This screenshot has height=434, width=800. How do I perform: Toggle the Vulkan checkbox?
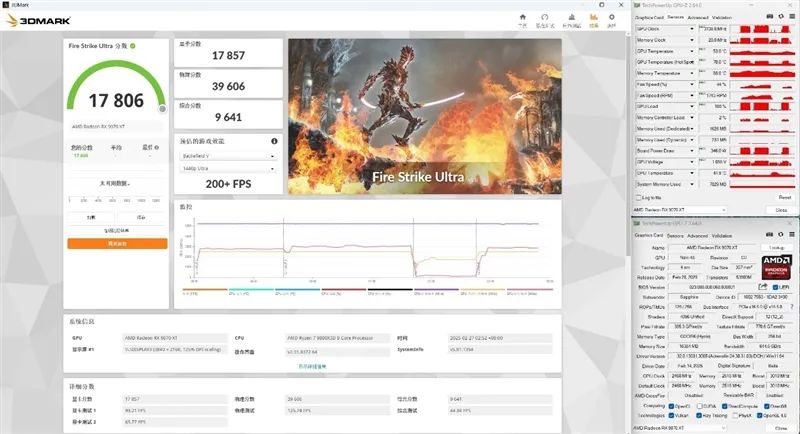click(x=671, y=416)
